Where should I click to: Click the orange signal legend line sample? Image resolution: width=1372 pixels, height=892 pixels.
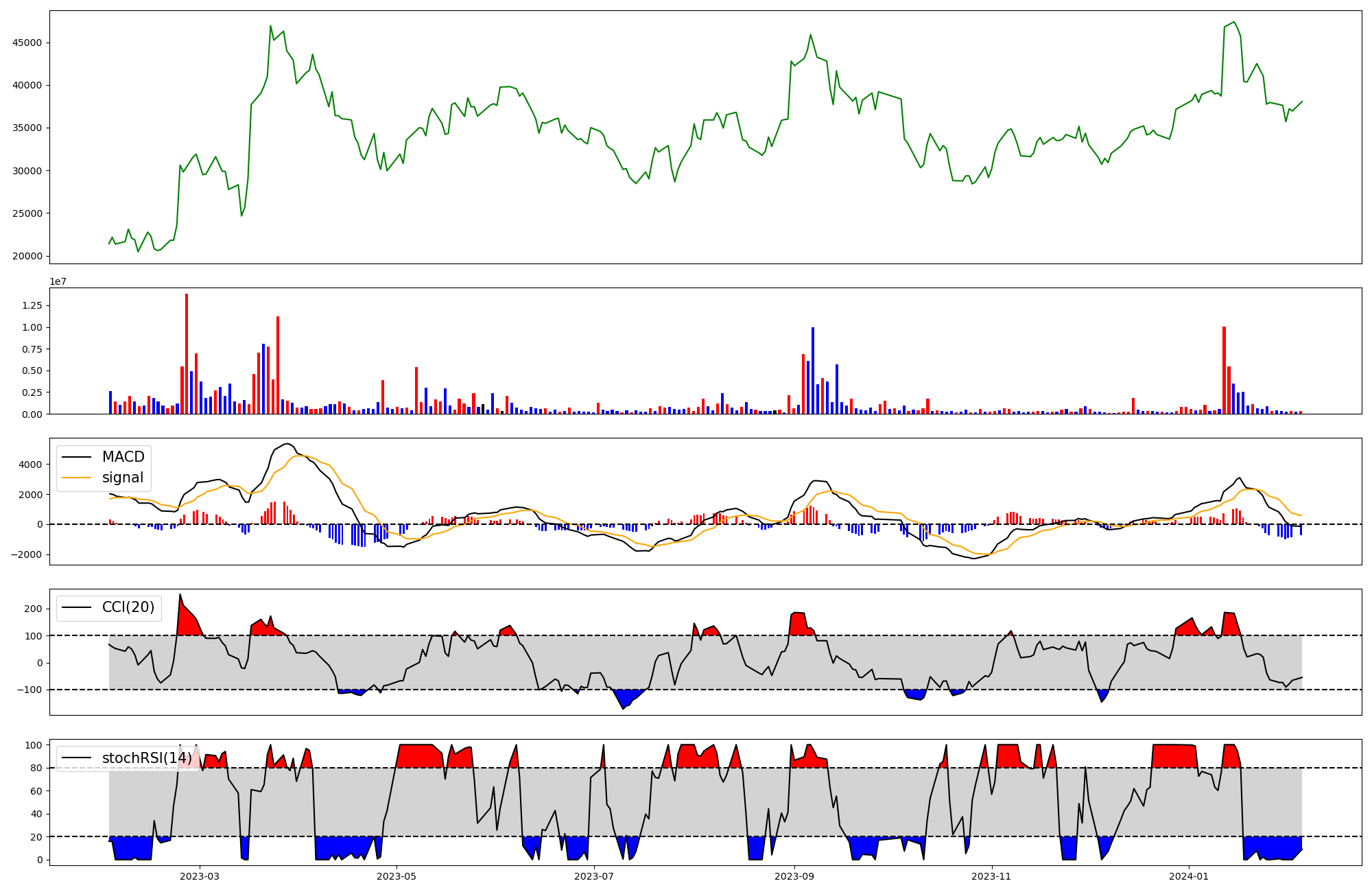click(x=76, y=478)
